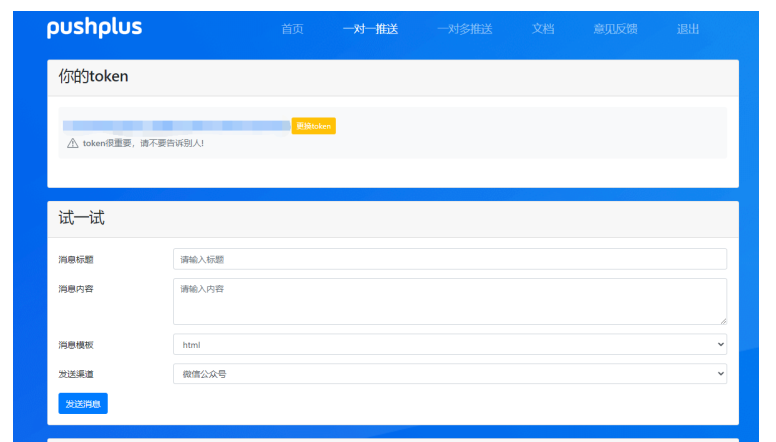
Task: Click the token warning notice text
Action: pos(143,143)
